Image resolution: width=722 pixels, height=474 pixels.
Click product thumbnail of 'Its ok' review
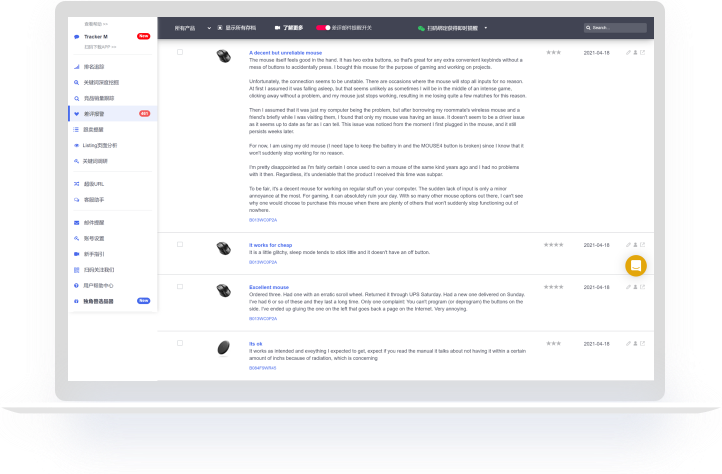(x=224, y=348)
